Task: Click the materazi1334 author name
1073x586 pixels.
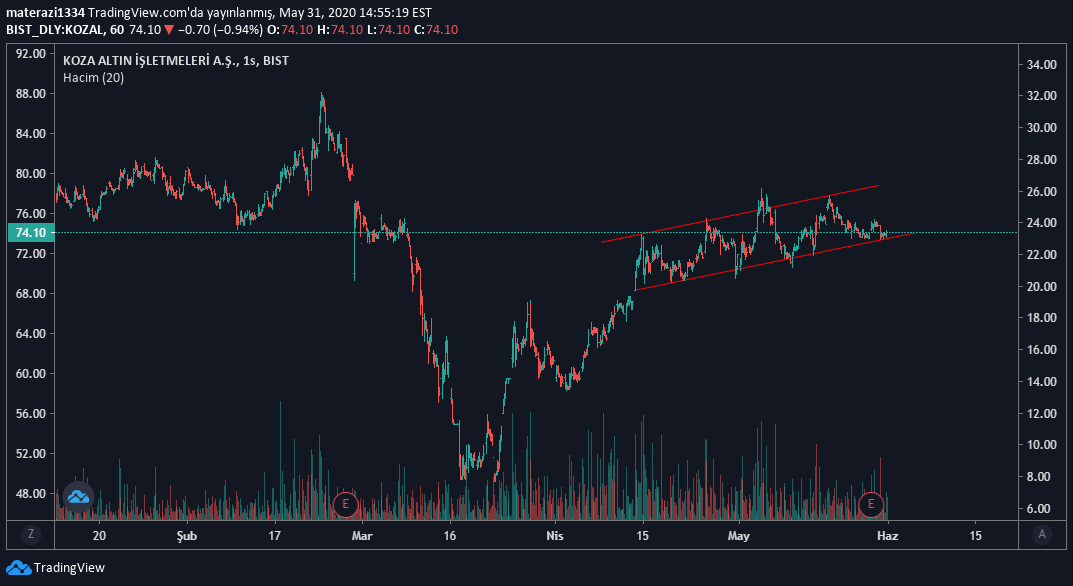Action: coord(43,13)
